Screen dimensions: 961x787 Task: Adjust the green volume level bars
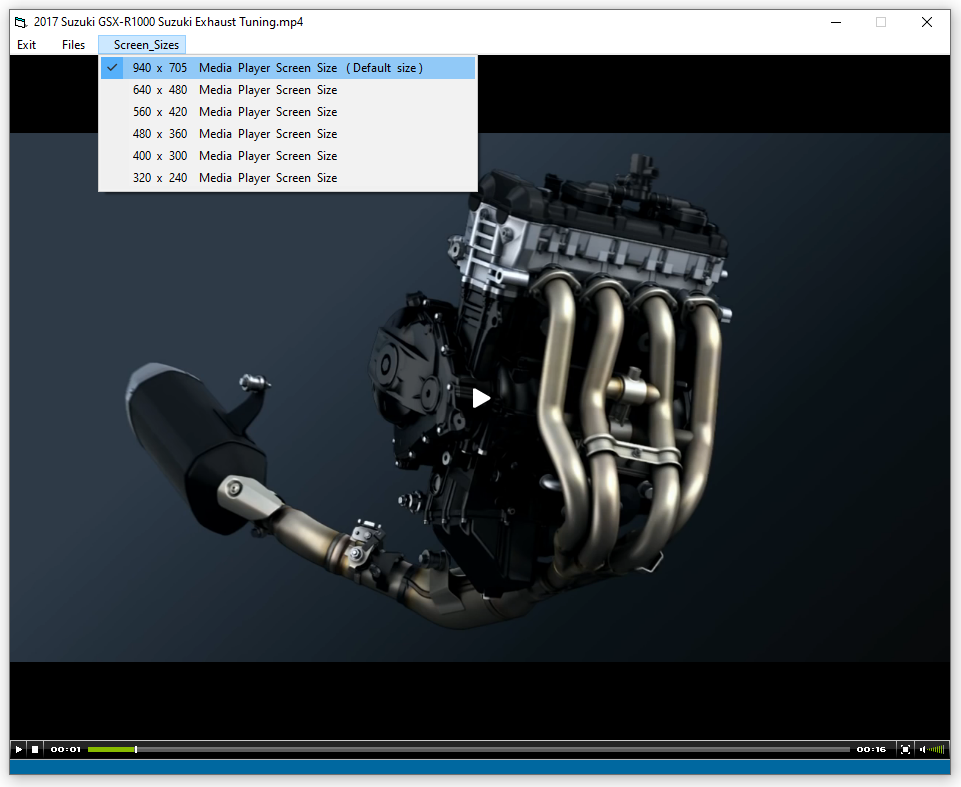[x=936, y=749]
